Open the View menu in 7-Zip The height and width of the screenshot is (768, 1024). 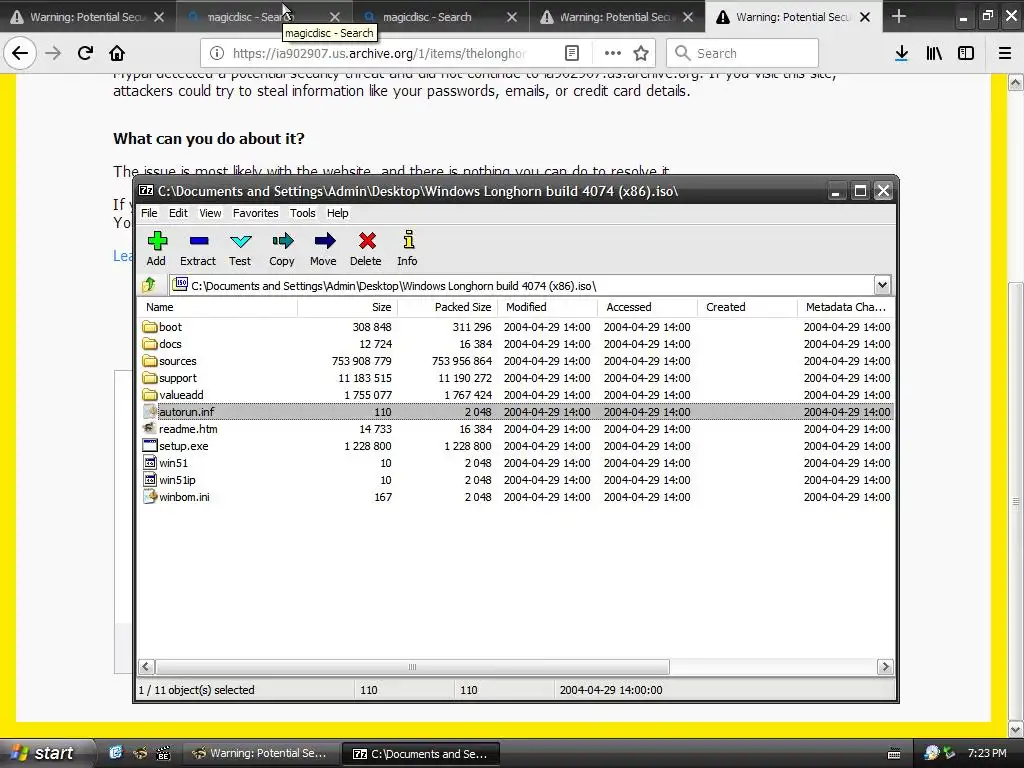tap(210, 213)
